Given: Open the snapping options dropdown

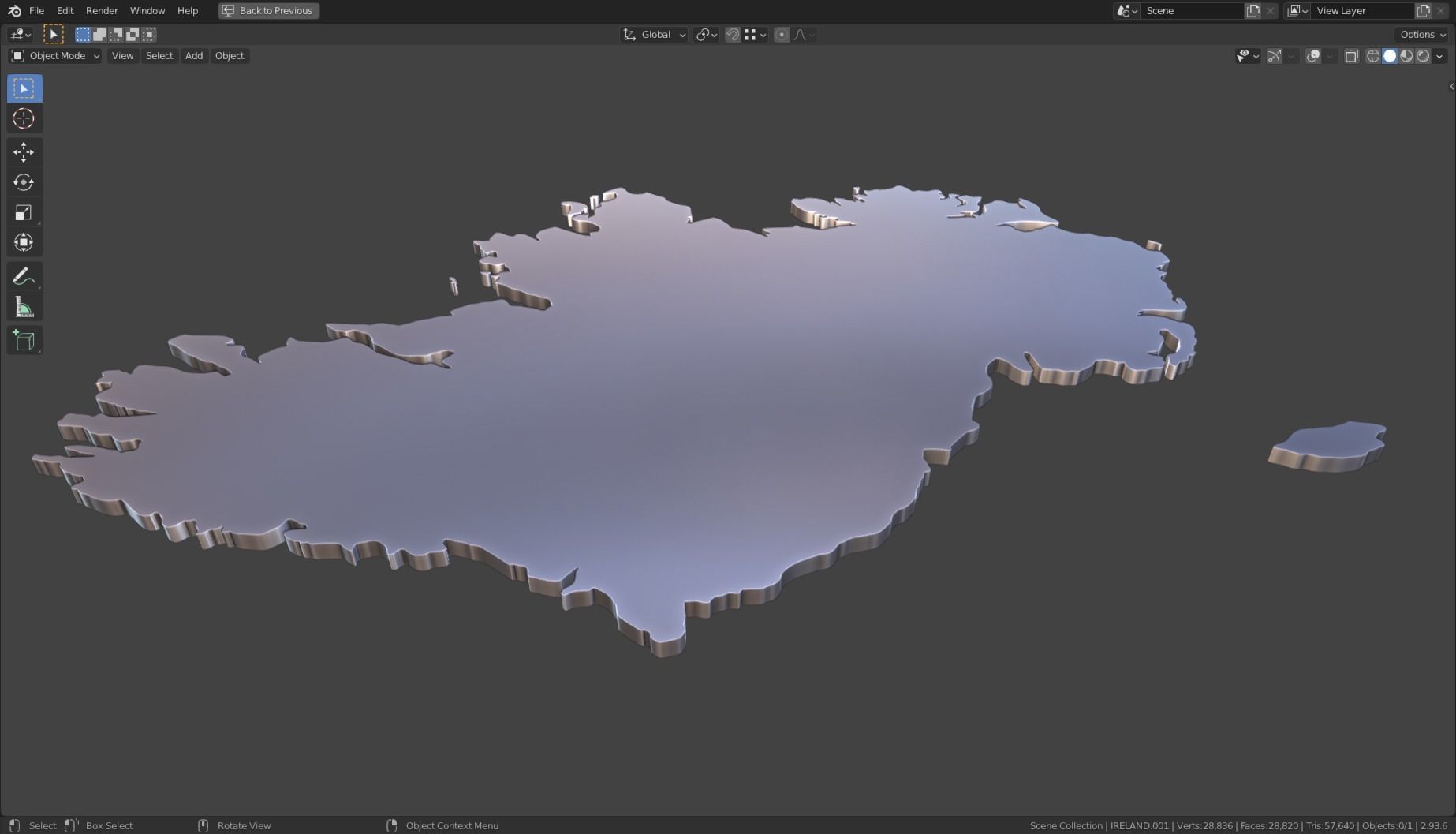Looking at the screenshot, I should [755, 34].
